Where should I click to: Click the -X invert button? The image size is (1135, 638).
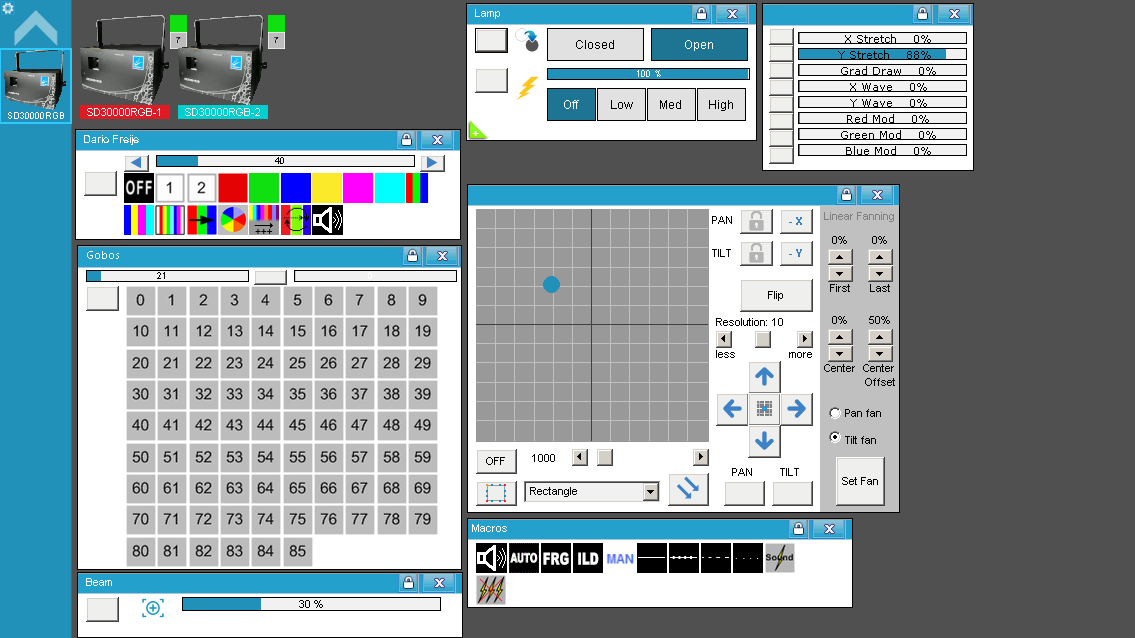(796, 222)
